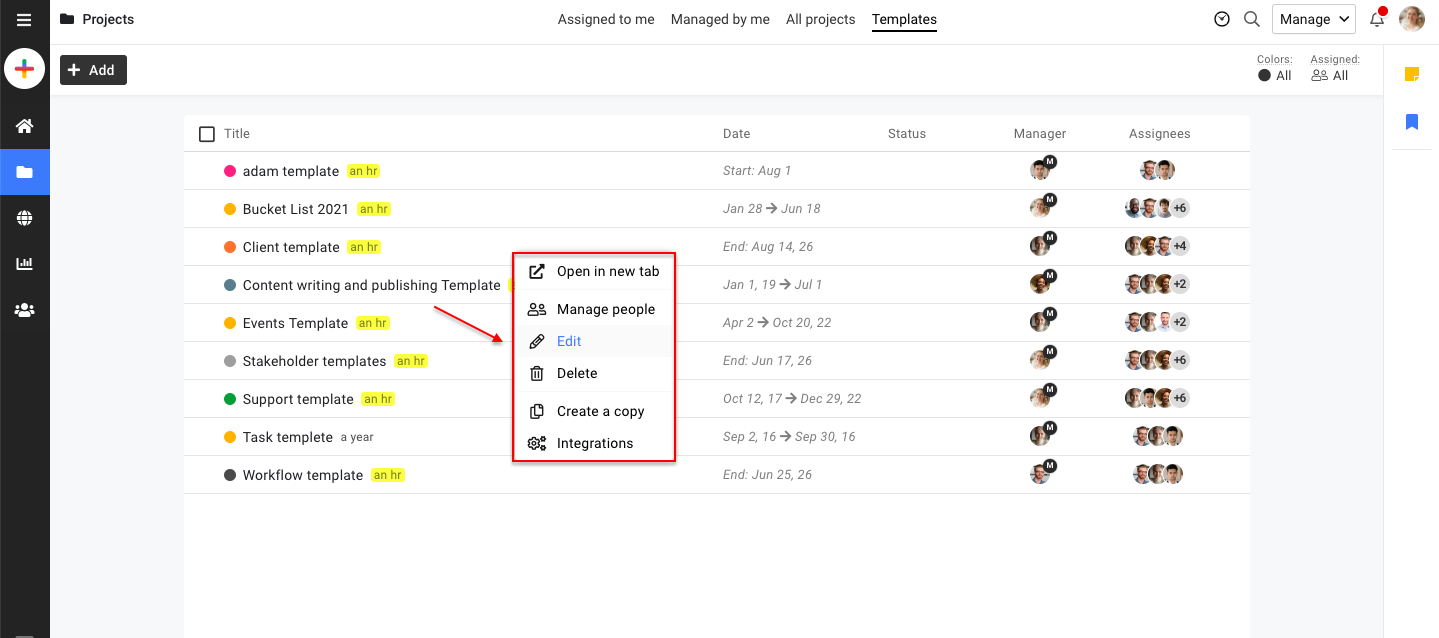The height and width of the screenshot is (638, 1439).
Task: Open Projects folder icon in sidebar
Action: 25,172
